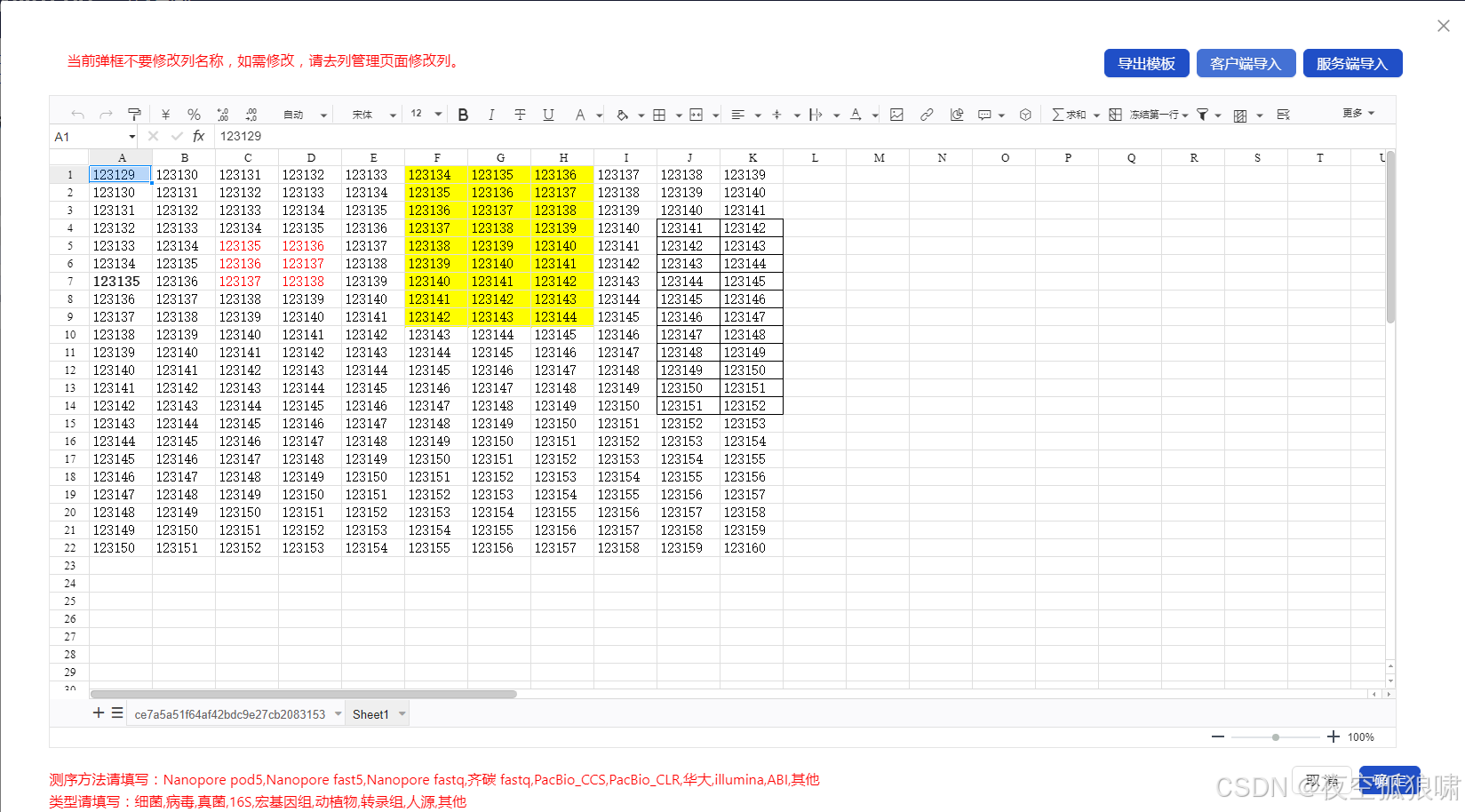Open the 宋体 font family dropdown
Image resolution: width=1465 pixels, height=812 pixels.
click(x=373, y=115)
